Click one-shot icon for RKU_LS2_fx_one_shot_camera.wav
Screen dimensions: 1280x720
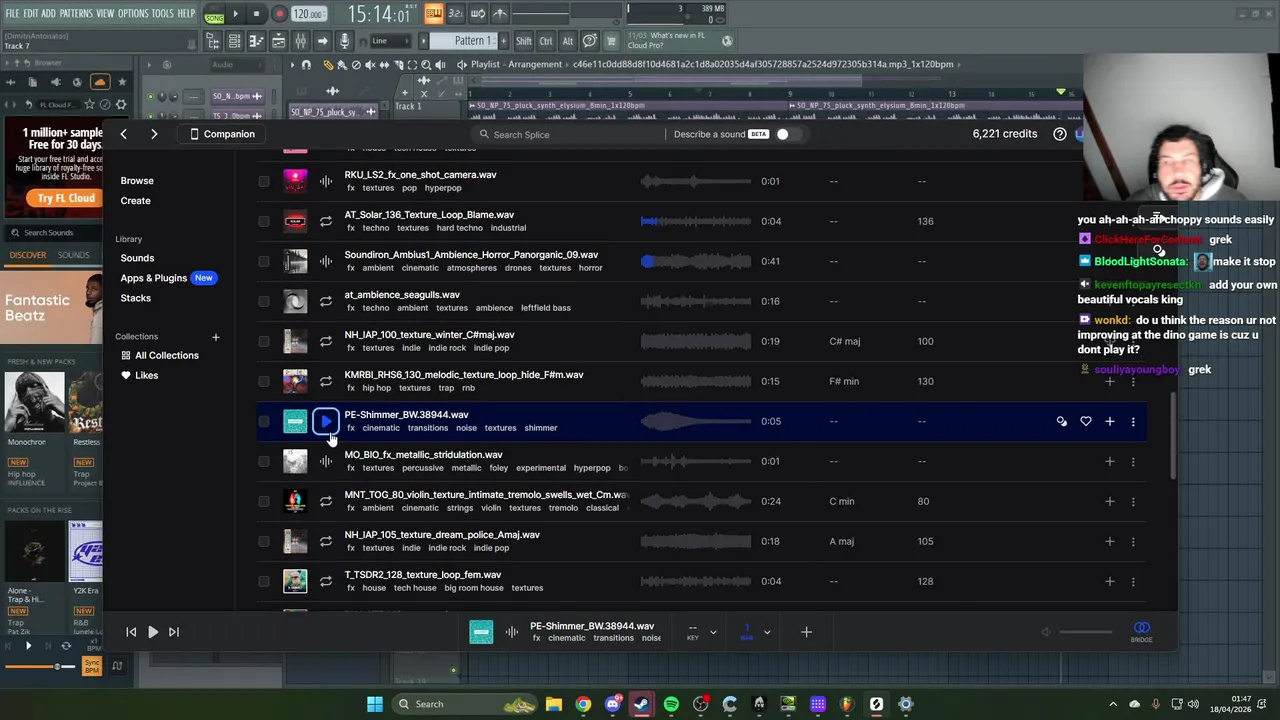tap(326, 181)
